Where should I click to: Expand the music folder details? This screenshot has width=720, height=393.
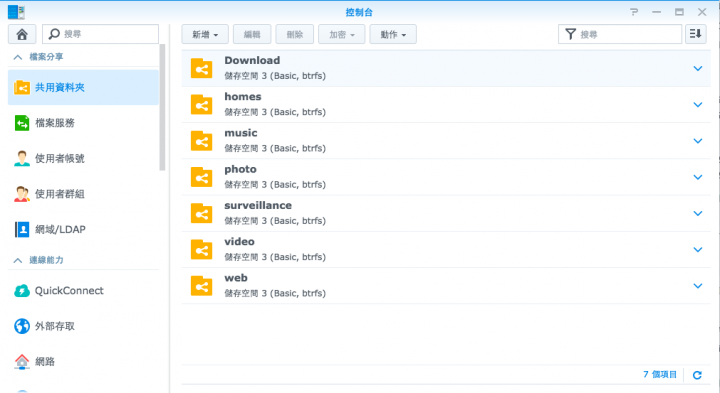pos(698,141)
